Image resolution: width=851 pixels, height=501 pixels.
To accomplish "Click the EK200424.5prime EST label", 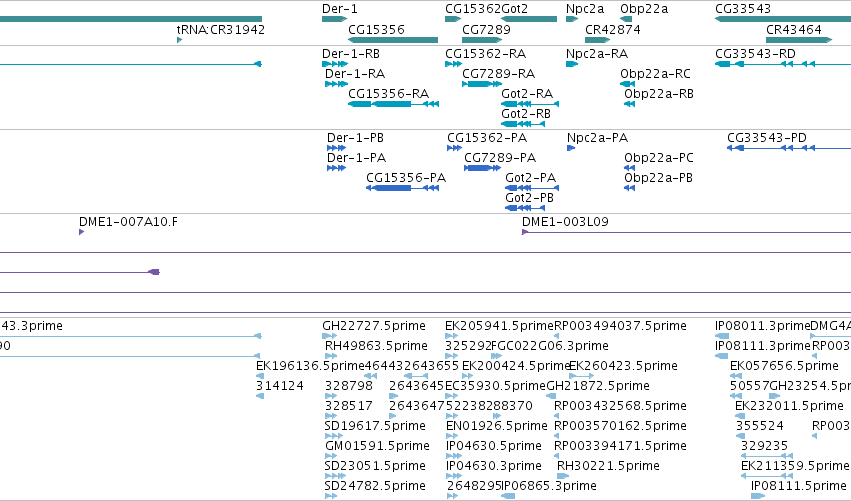I will 516,366.
